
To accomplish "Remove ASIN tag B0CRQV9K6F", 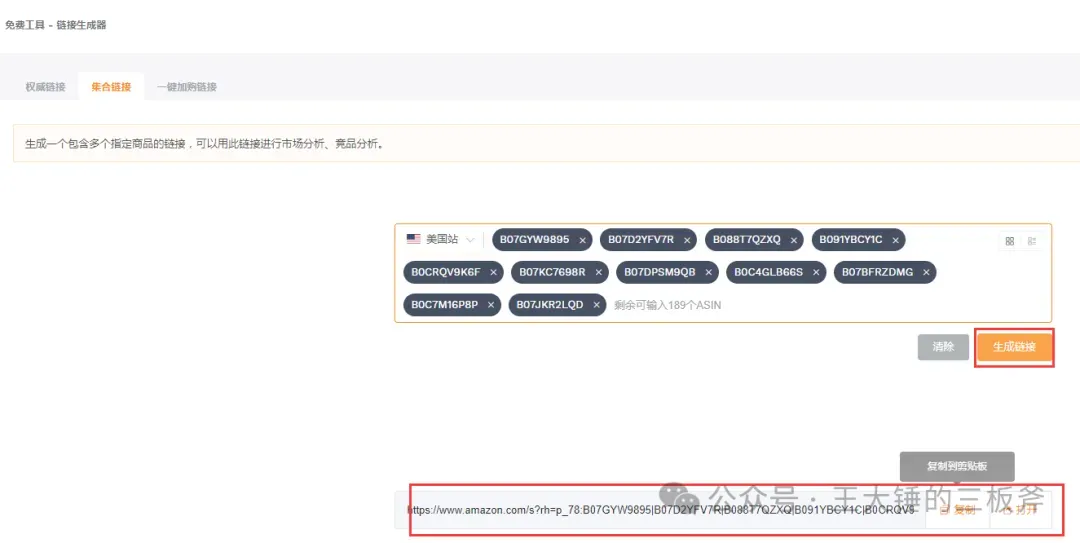I will click(493, 273).
